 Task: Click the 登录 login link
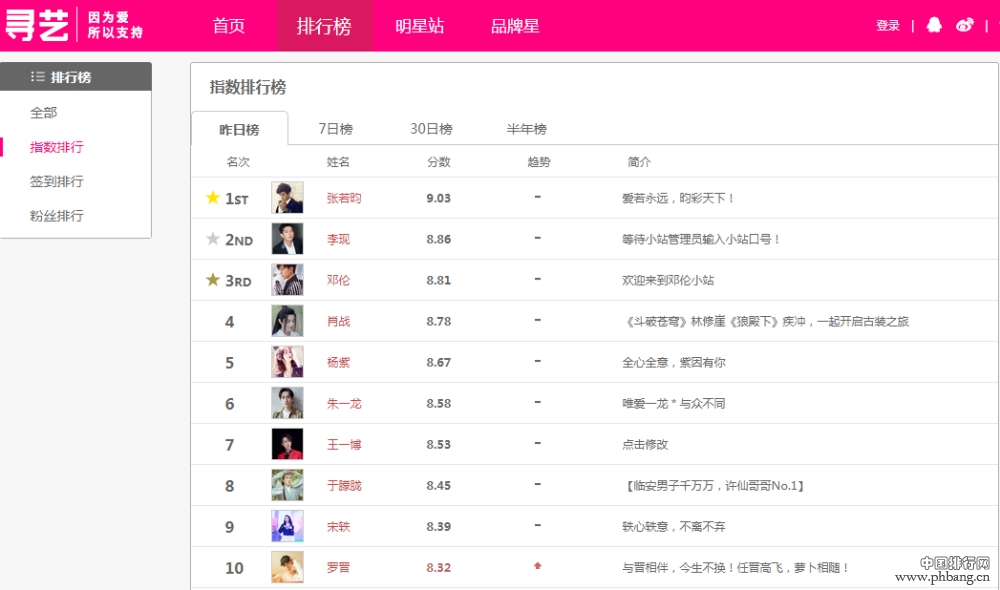(x=887, y=25)
